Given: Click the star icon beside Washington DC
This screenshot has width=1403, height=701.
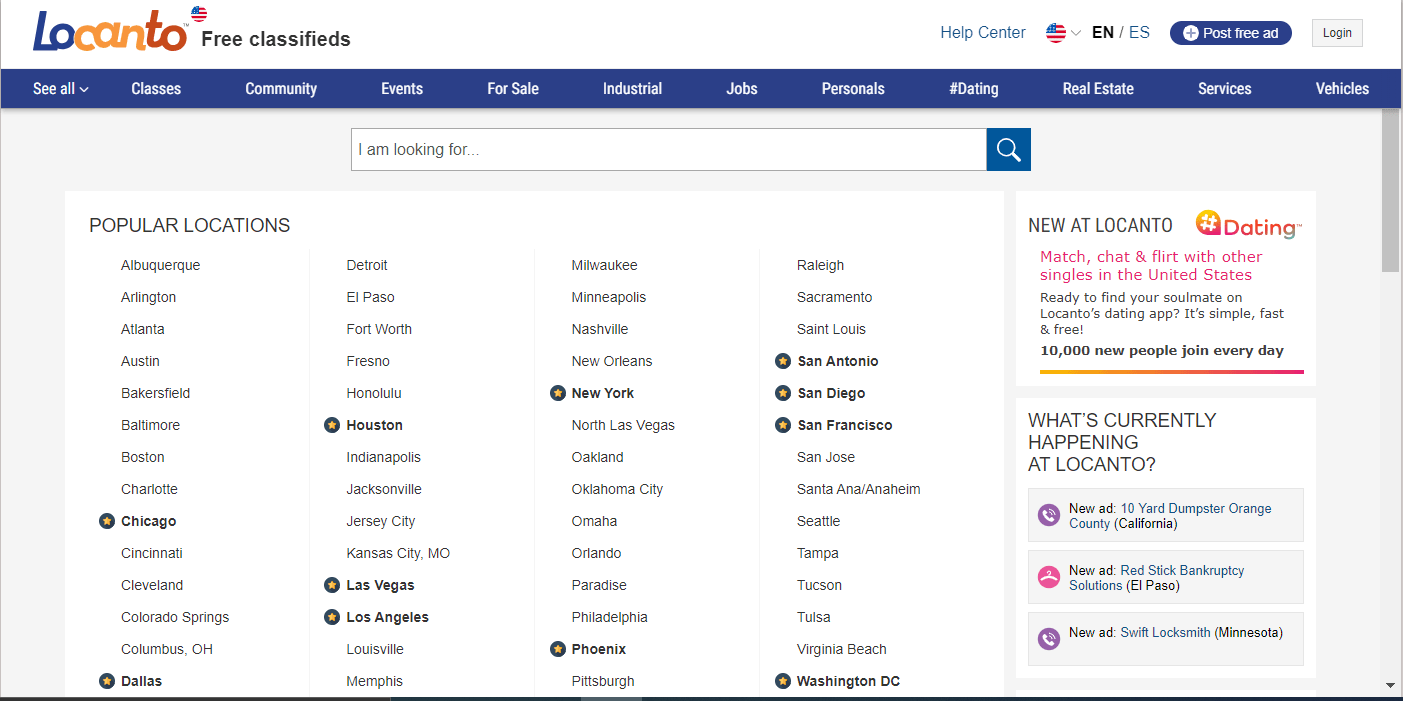Looking at the screenshot, I should pyautogui.click(x=783, y=681).
